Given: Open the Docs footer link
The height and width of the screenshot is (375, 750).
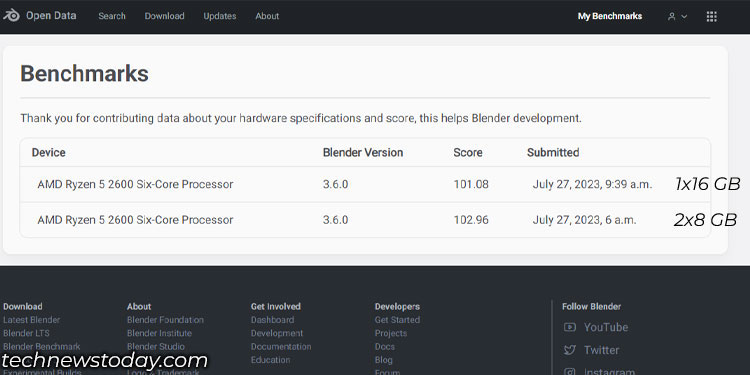Looking at the screenshot, I should point(385,346).
